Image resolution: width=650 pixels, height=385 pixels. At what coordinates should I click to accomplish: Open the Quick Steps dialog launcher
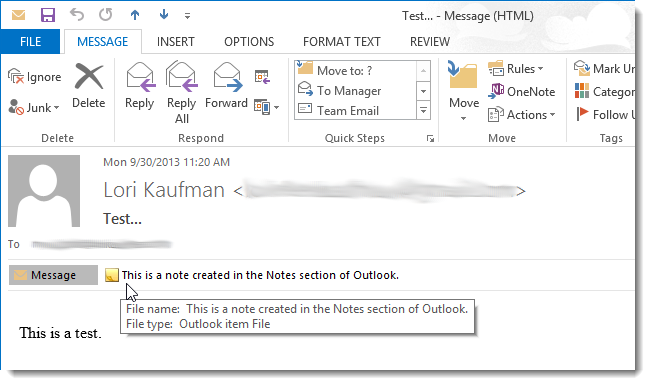pyautogui.click(x=430, y=139)
